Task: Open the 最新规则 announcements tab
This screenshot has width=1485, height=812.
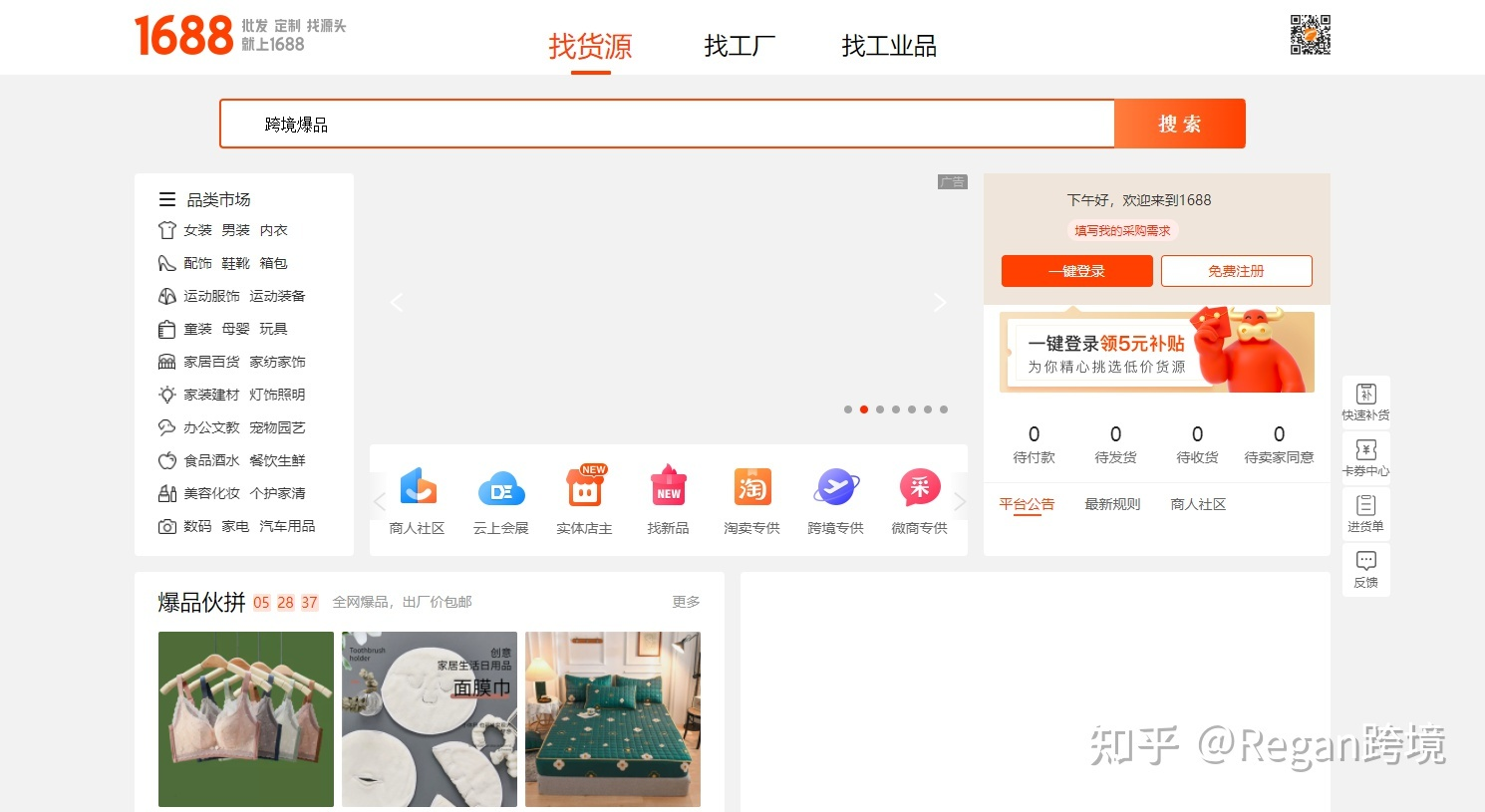Action: (1112, 504)
